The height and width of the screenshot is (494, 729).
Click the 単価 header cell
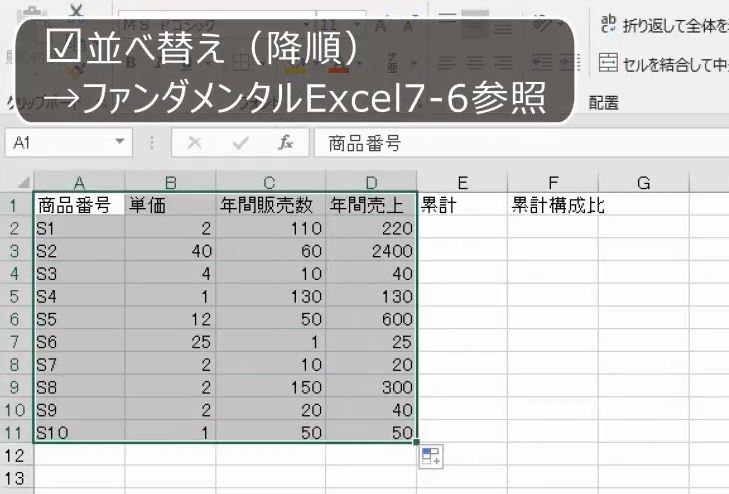[x=170, y=204]
